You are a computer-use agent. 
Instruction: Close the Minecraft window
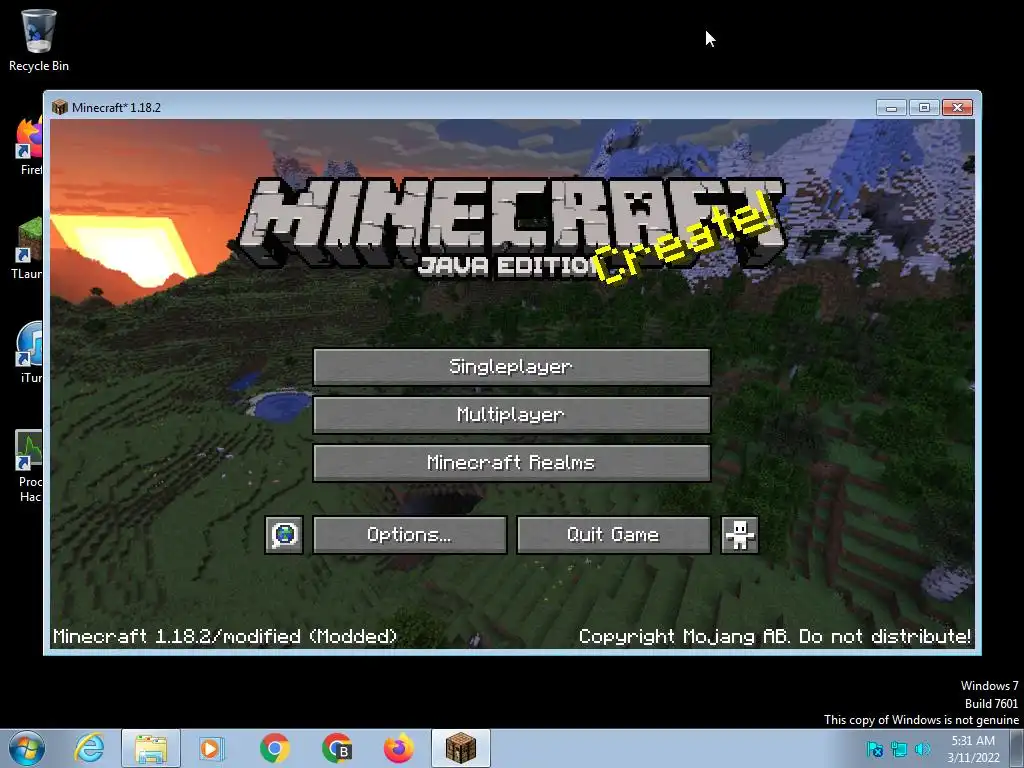pyautogui.click(x=957, y=108)
